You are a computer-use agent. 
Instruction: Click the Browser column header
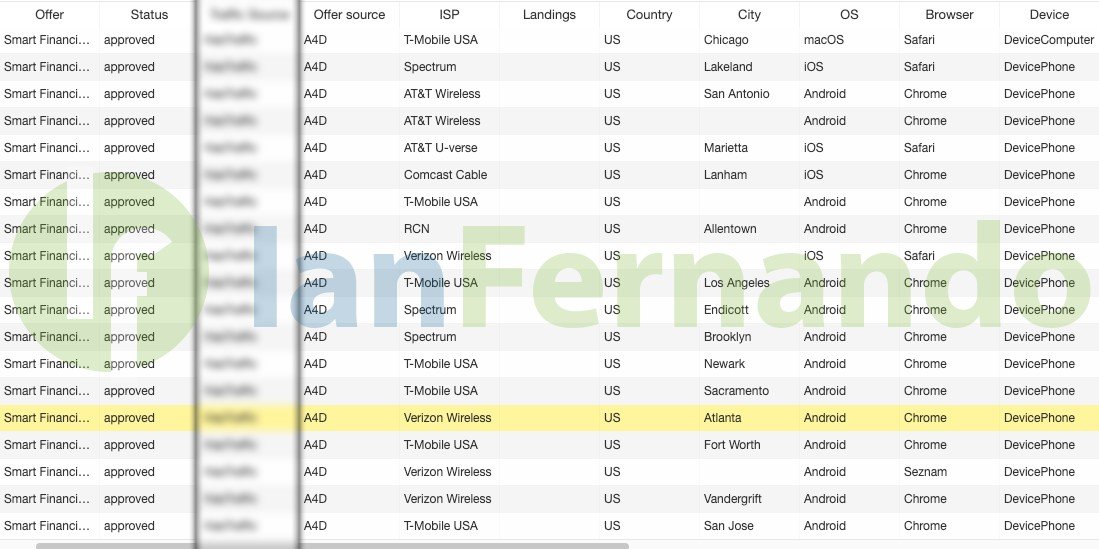[949, 14]
